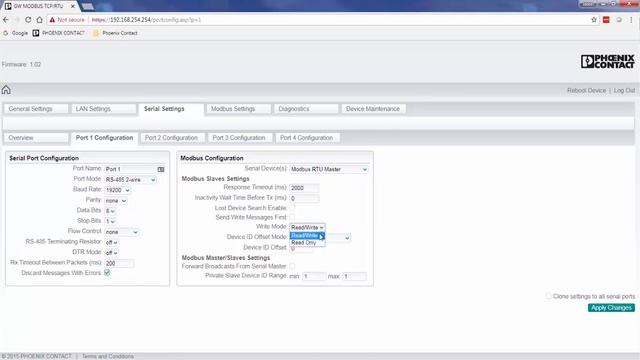Edit Private Slave Device ID max field
Screen dimensions: 640x360
coord(354,276)
